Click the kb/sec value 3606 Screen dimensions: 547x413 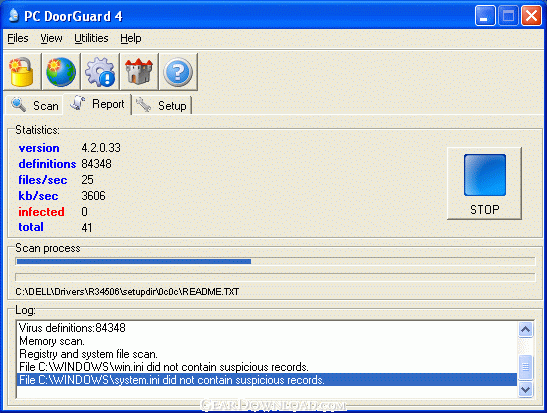(93, 196)
